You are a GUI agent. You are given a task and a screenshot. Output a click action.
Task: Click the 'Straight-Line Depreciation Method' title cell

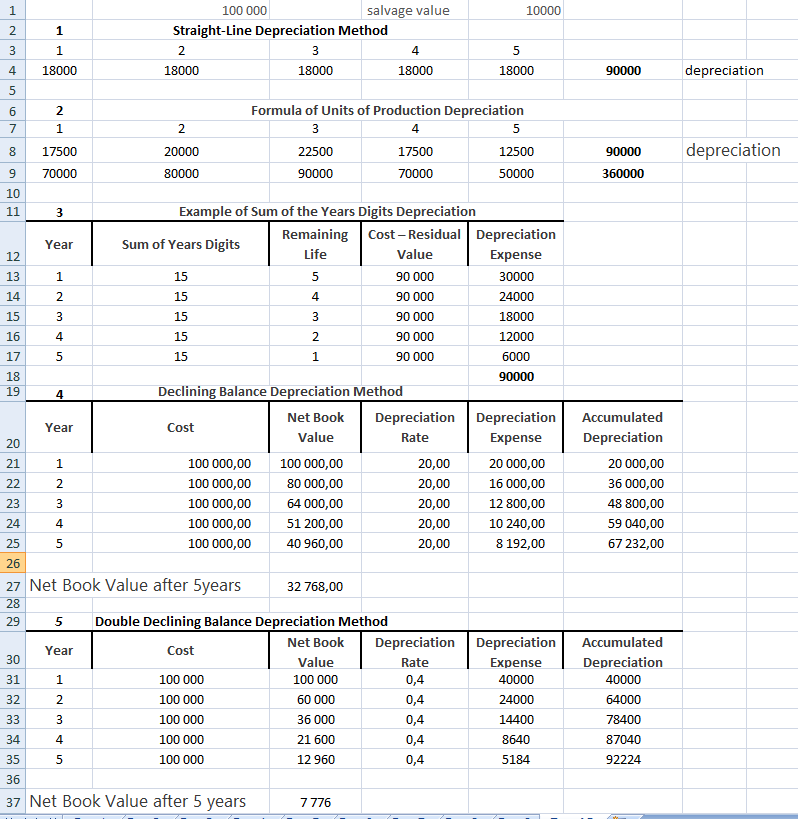(280, 30)
